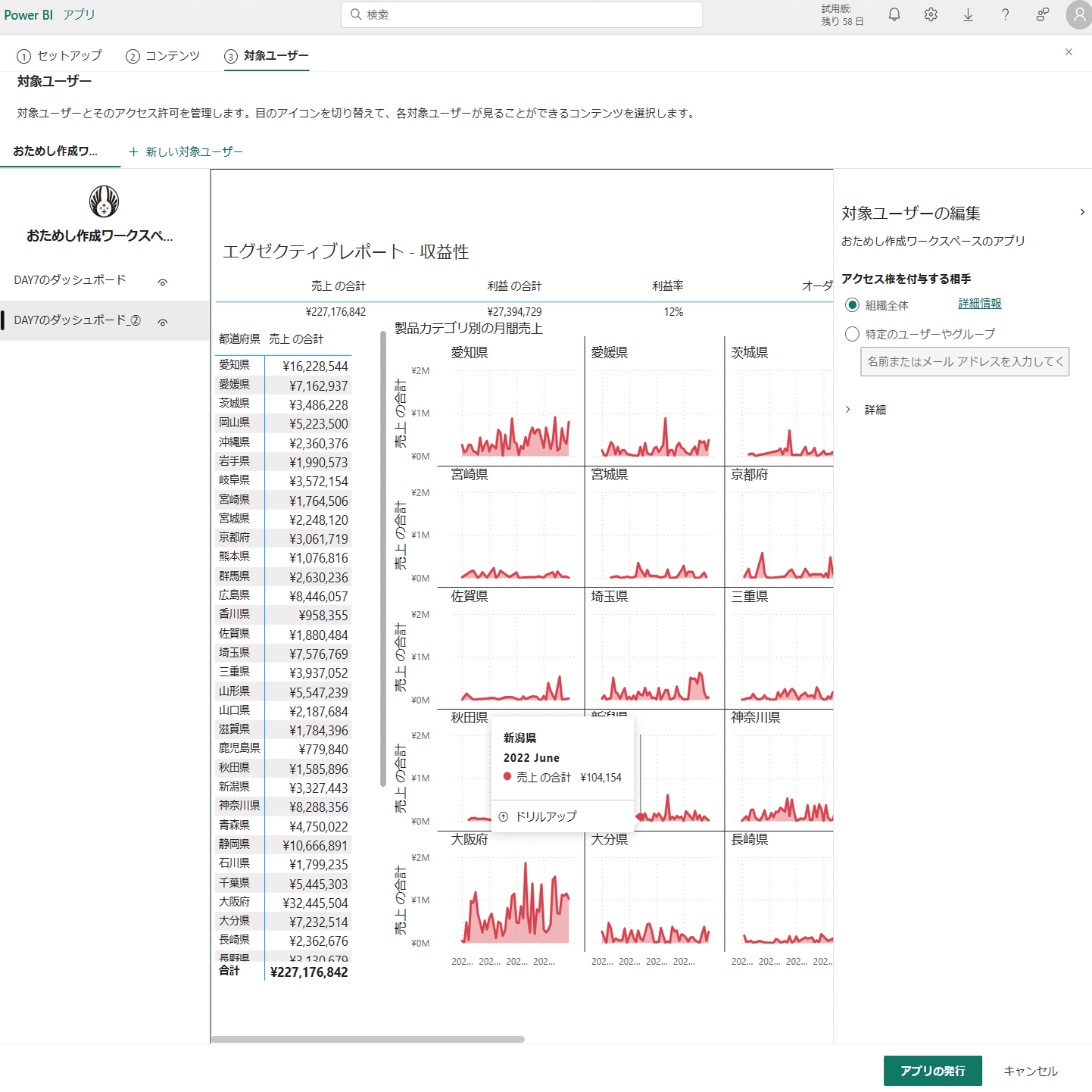Click the 売上 の合計 table column header
The width and height of the screenshot is (1092, 1092).
coord(296,339)
